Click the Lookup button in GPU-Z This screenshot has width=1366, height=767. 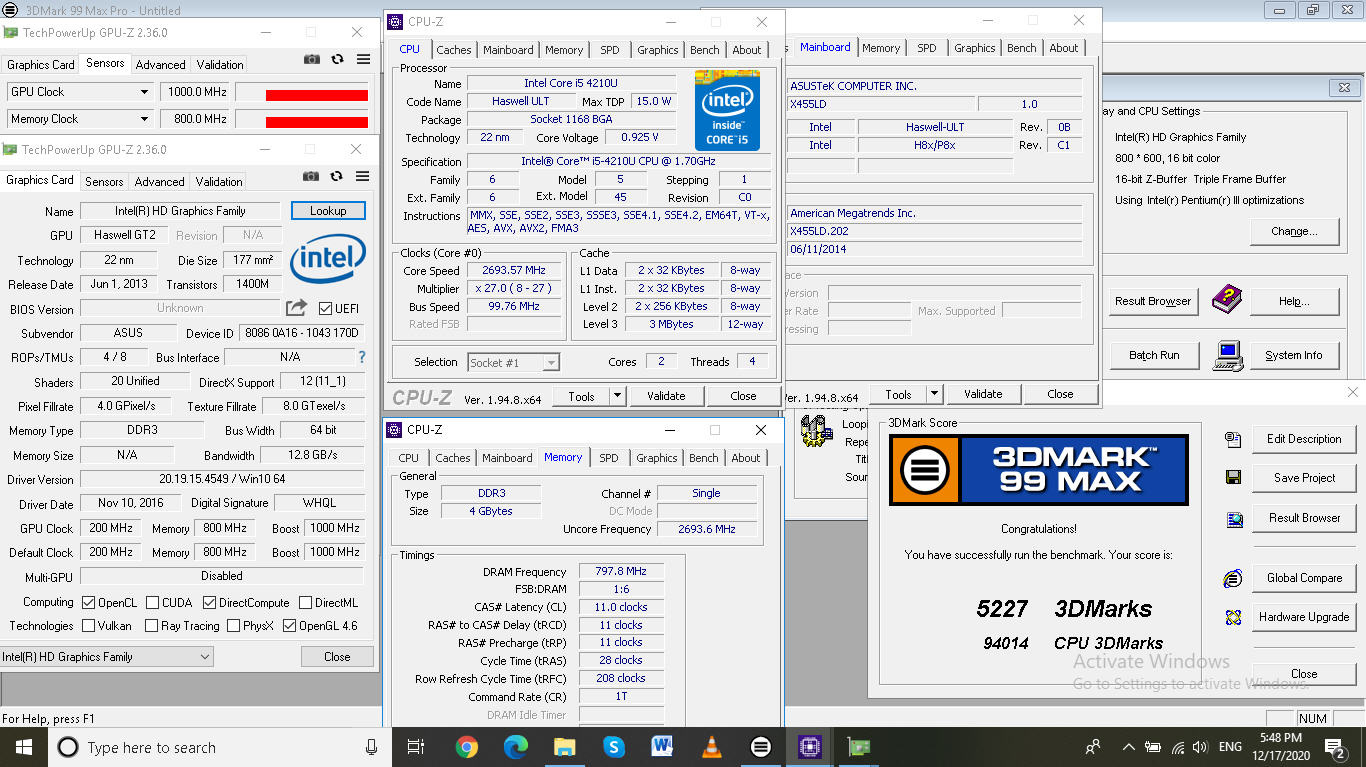tap(328, 211)
